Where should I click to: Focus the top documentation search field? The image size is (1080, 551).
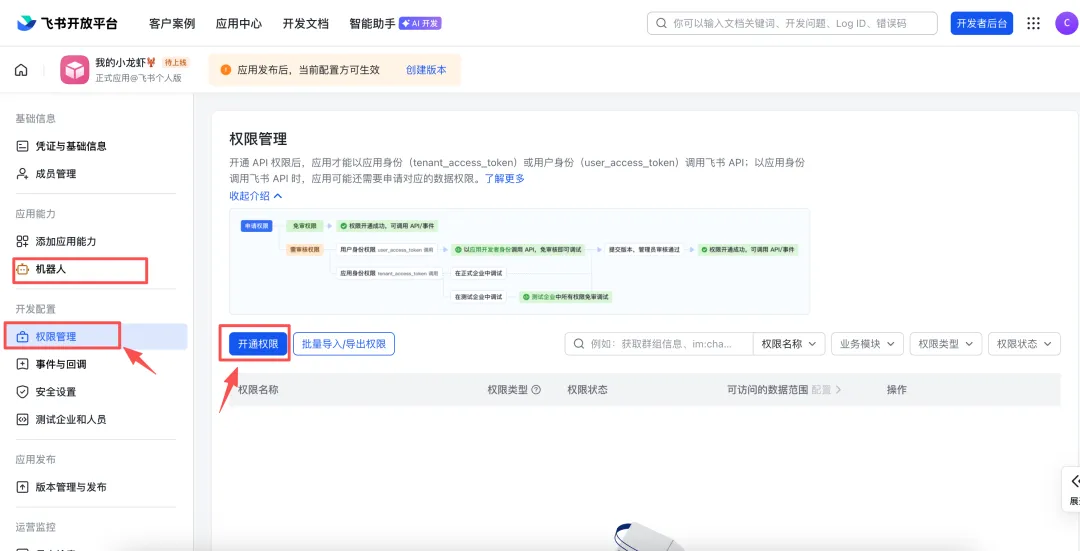coord(794,23)
